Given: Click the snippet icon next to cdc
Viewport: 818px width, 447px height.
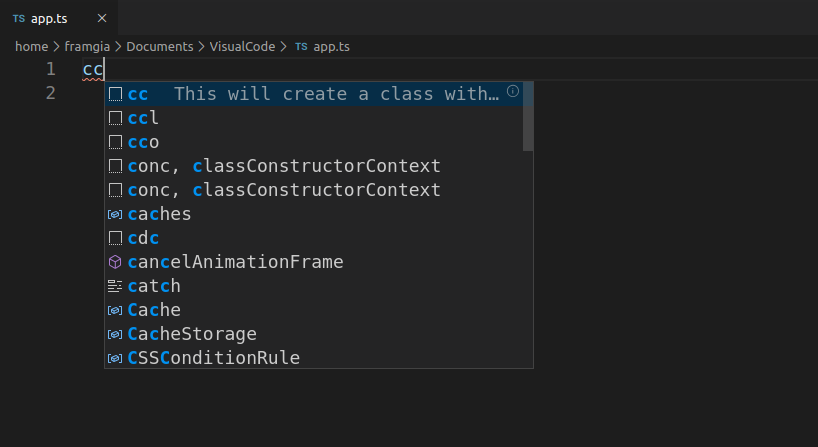Looking at the screenshot, I should (x=115, y=238).
